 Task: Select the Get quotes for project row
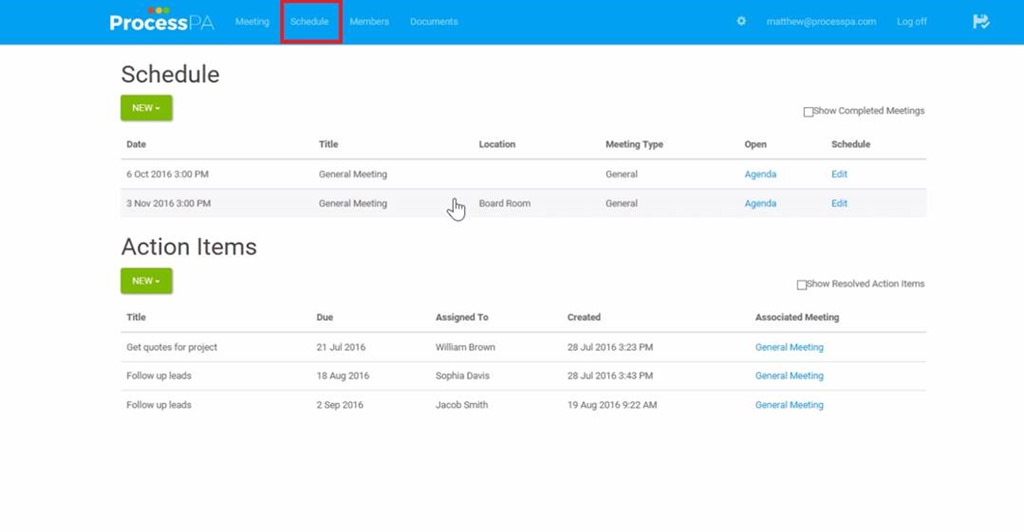click(172, 347)
